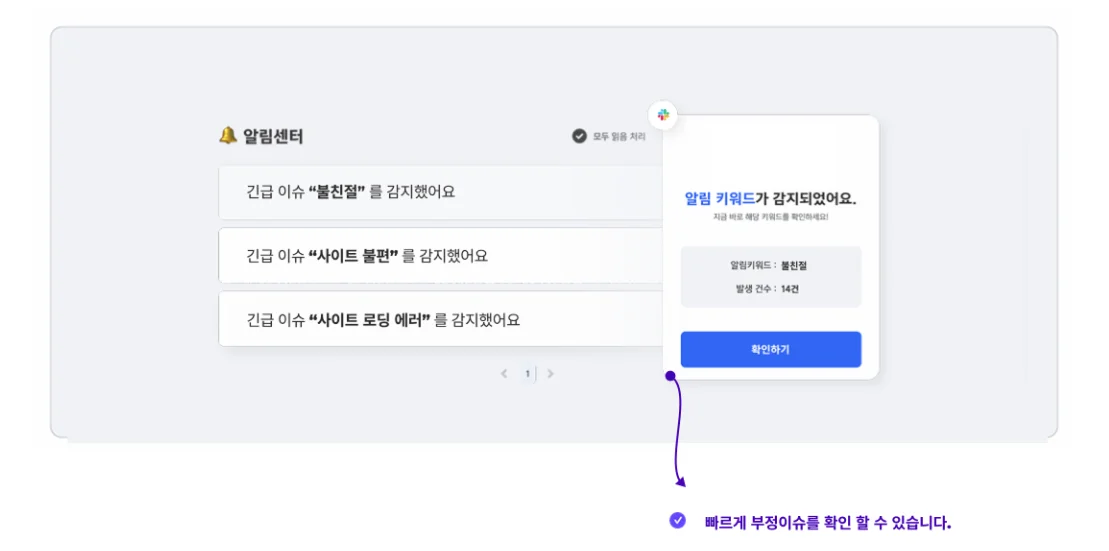Image resolution: width=1109 pixels, height=551 pixels.
Task: Open the "사이트 불편" issue notification
Action: coord(440,256)
